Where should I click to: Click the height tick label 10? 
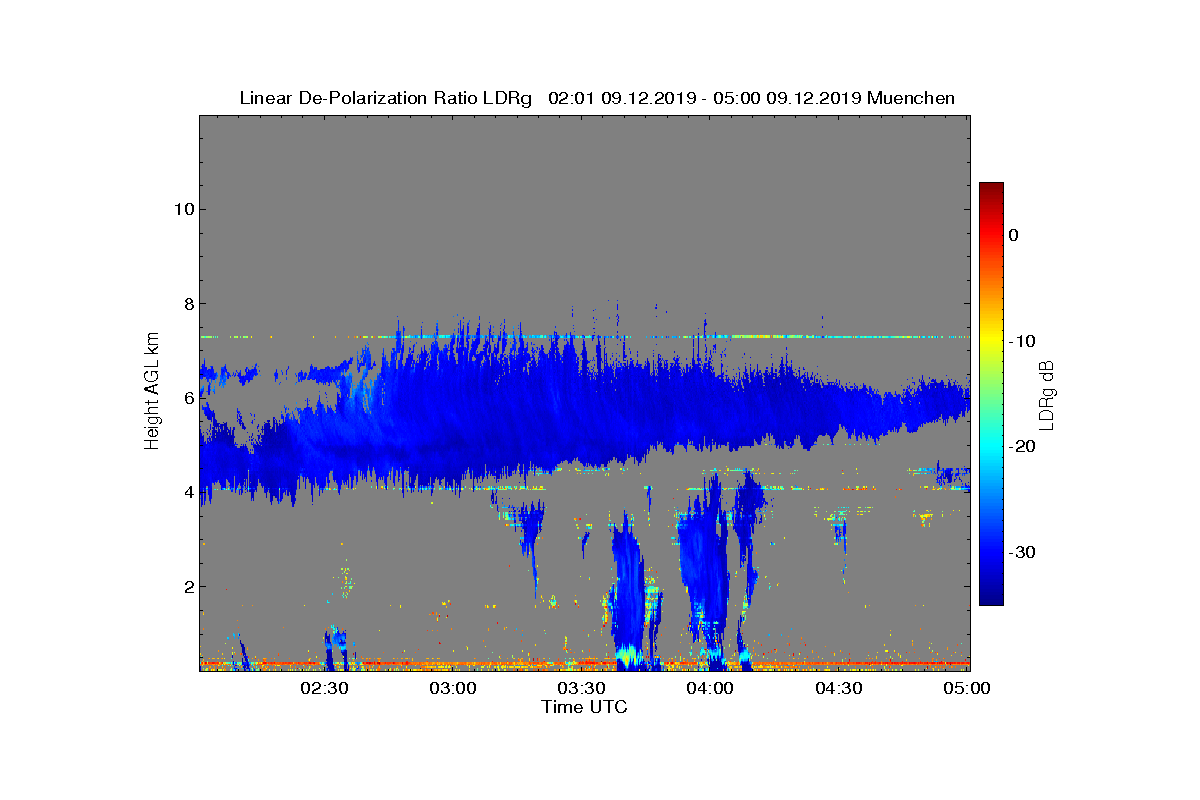pyautogui.click(x=183, y=209)
